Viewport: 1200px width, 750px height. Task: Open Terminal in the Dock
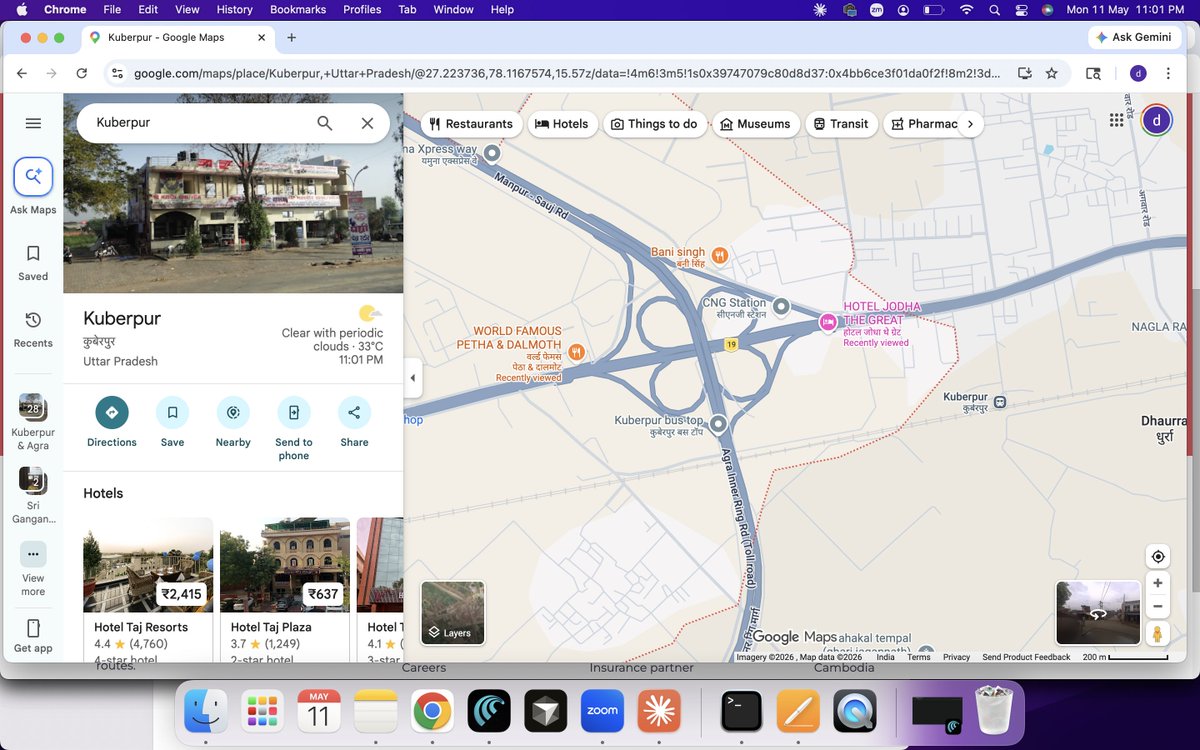(743, 711)
